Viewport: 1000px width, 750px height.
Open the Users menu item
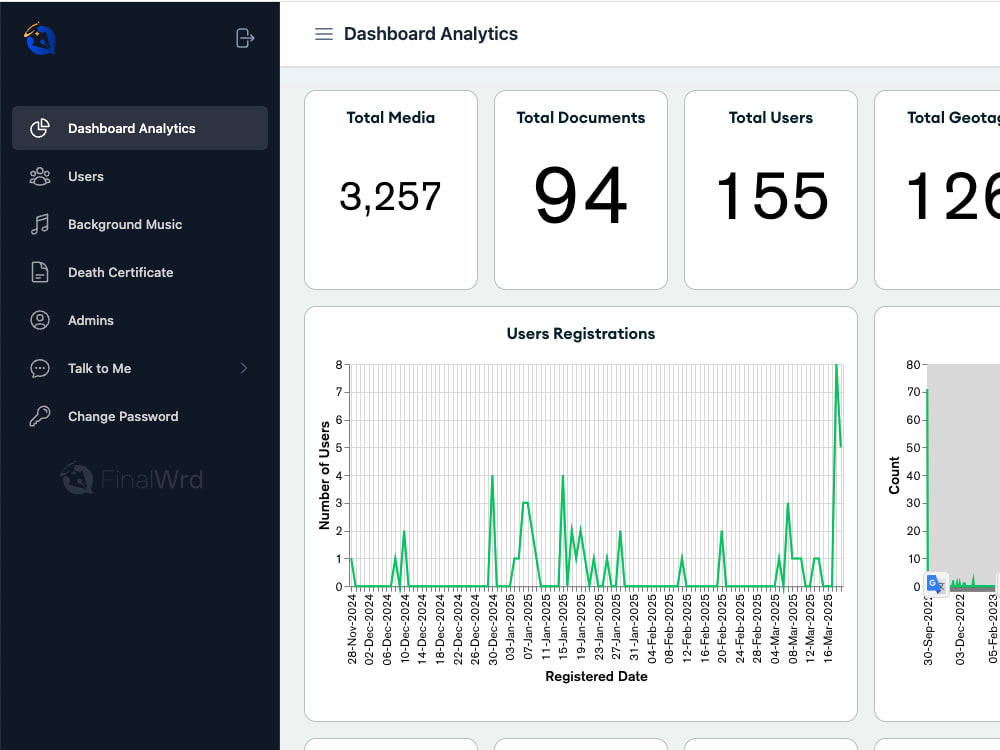pyautogui.click(x=140, y=176)
